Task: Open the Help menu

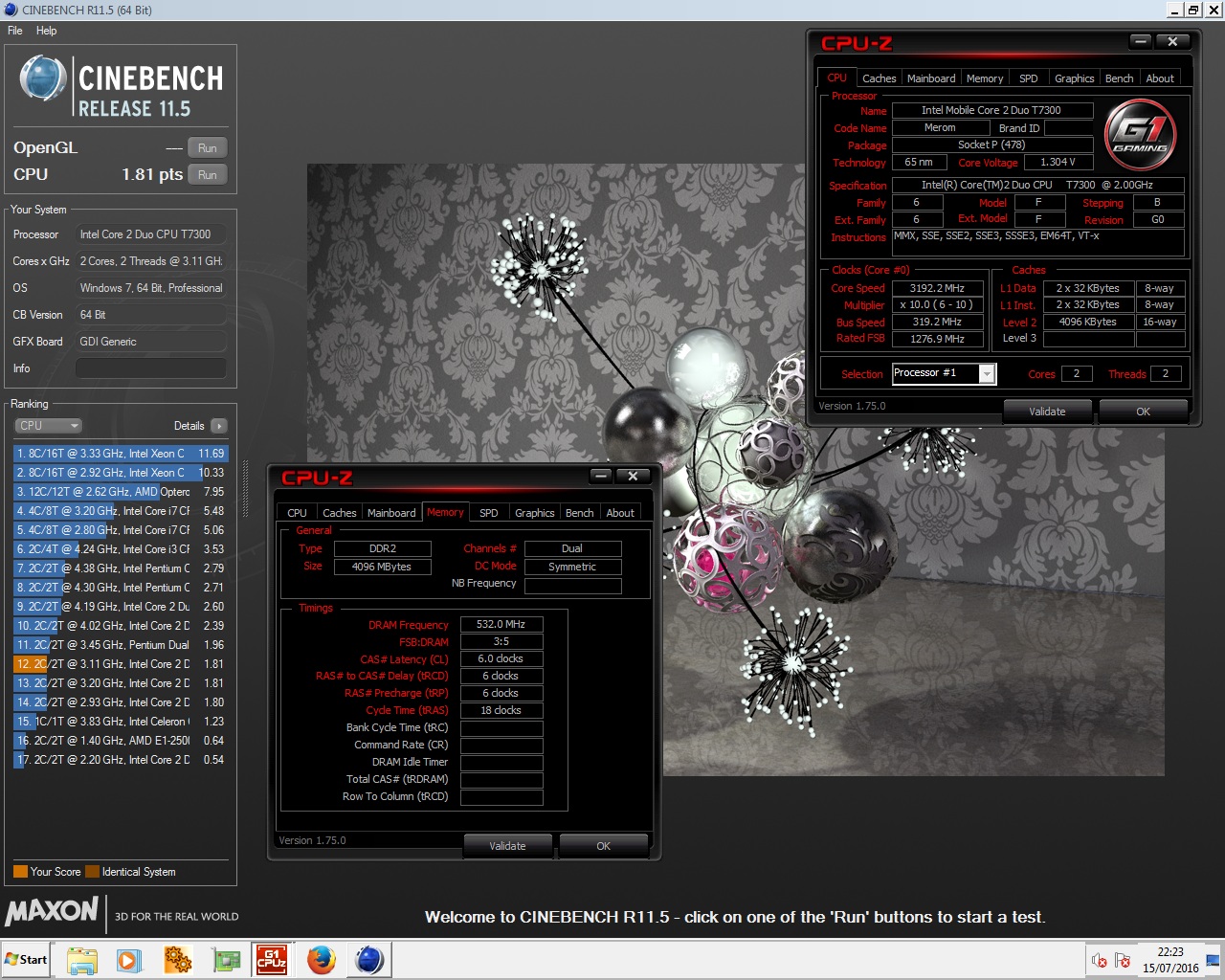Action: (46, 31)
